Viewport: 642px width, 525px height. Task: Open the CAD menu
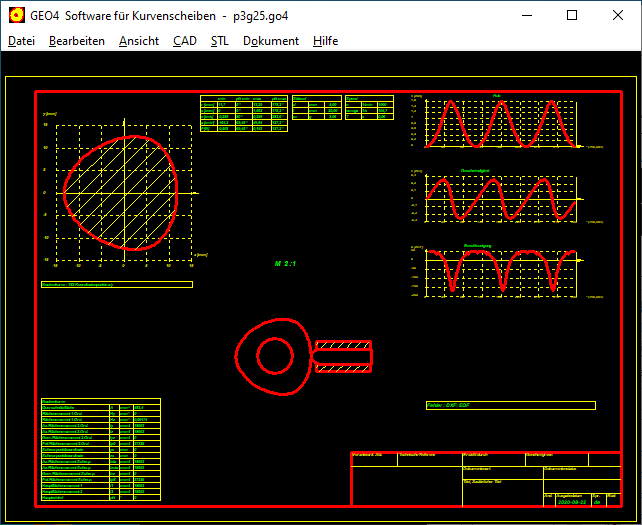184,41
